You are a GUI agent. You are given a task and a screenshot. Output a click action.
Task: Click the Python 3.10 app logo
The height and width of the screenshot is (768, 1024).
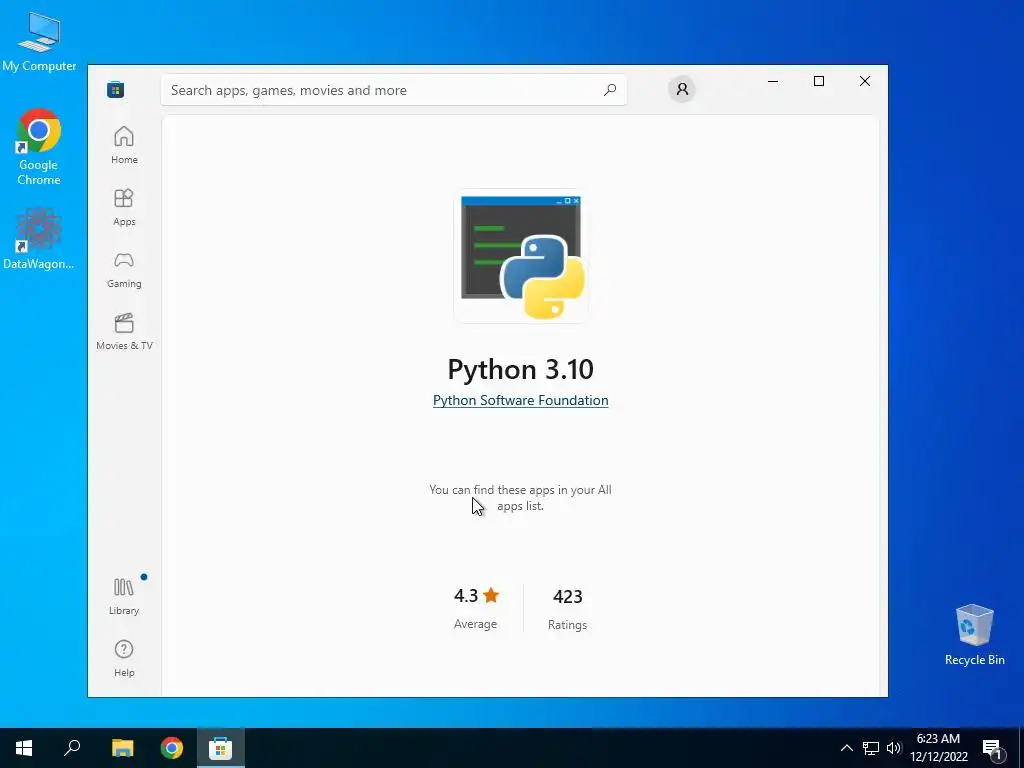coord(521,257)
